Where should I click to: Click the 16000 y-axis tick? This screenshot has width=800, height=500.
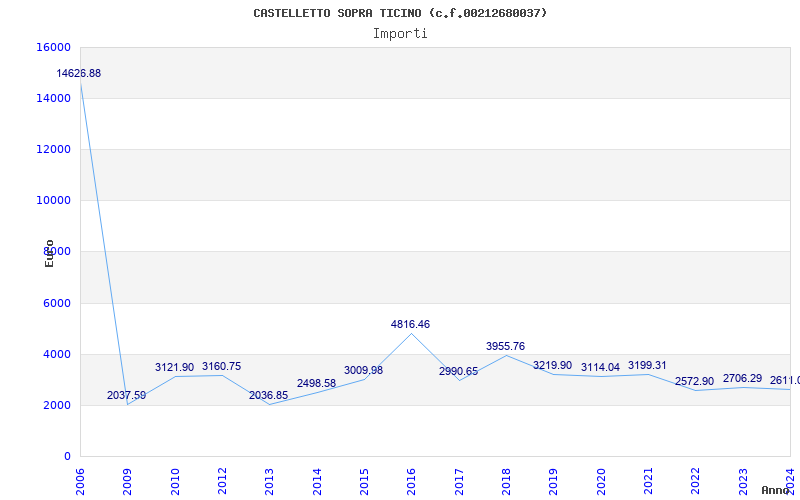pyautogui.click(x=54, y=47)
